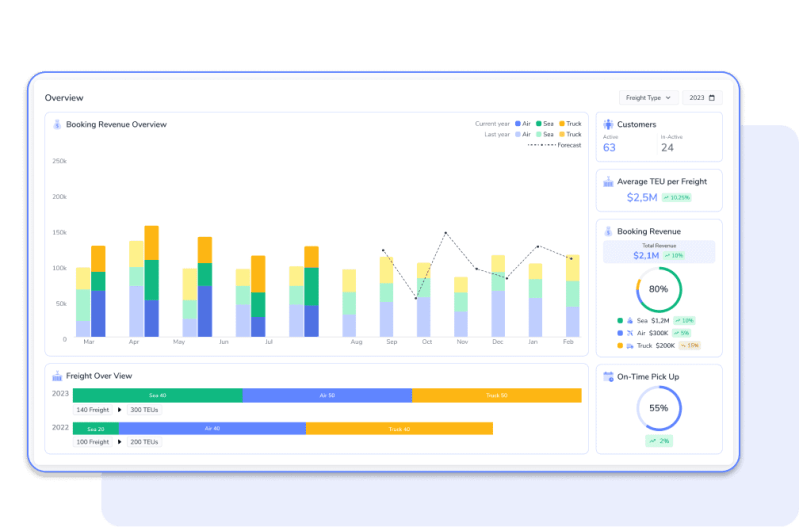The width and height of the screenshot is (799, 527).
Task: Click the 250k y-axis label
Action: click(x=60, y=161)
